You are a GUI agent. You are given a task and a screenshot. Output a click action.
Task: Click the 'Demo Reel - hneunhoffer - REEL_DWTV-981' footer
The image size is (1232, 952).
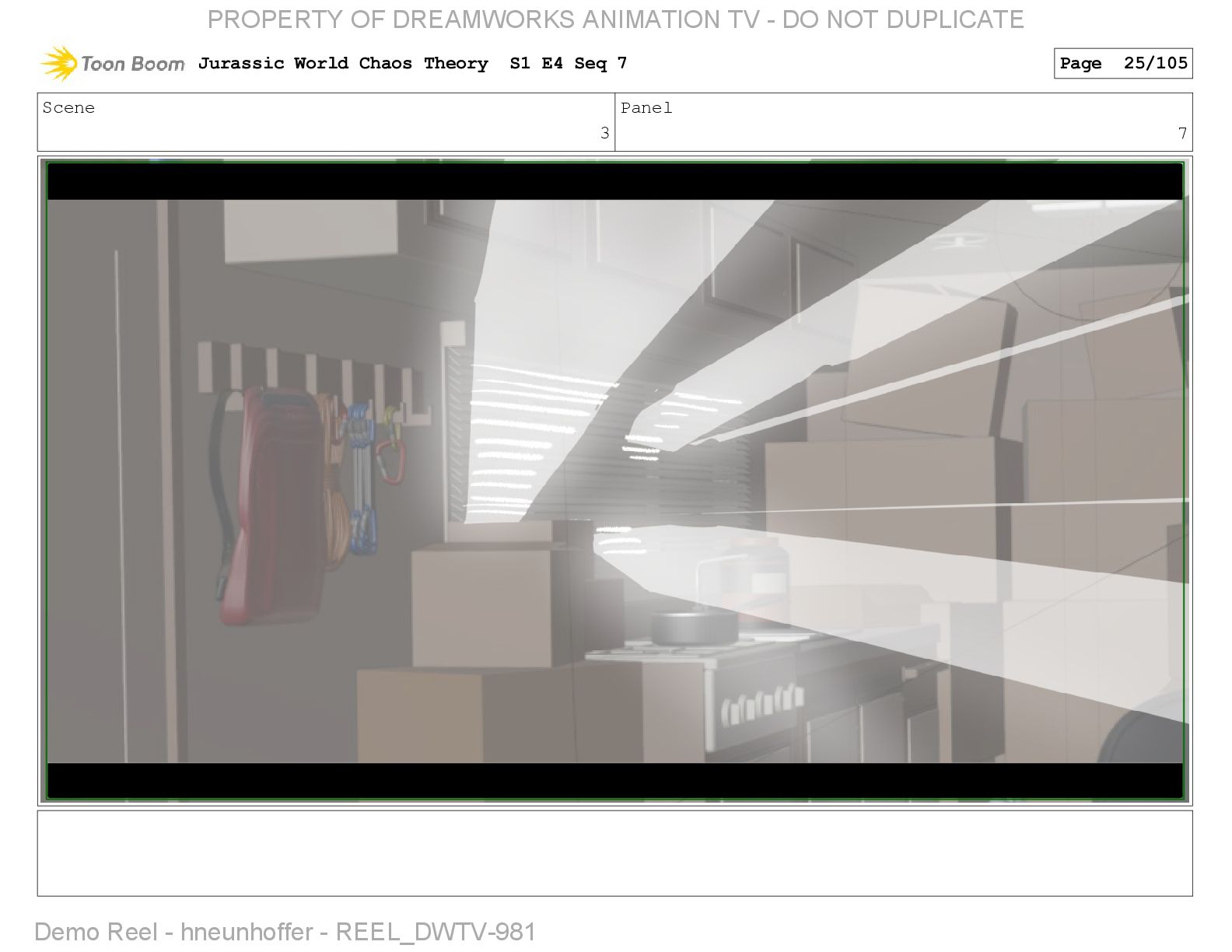click(285, 932)
